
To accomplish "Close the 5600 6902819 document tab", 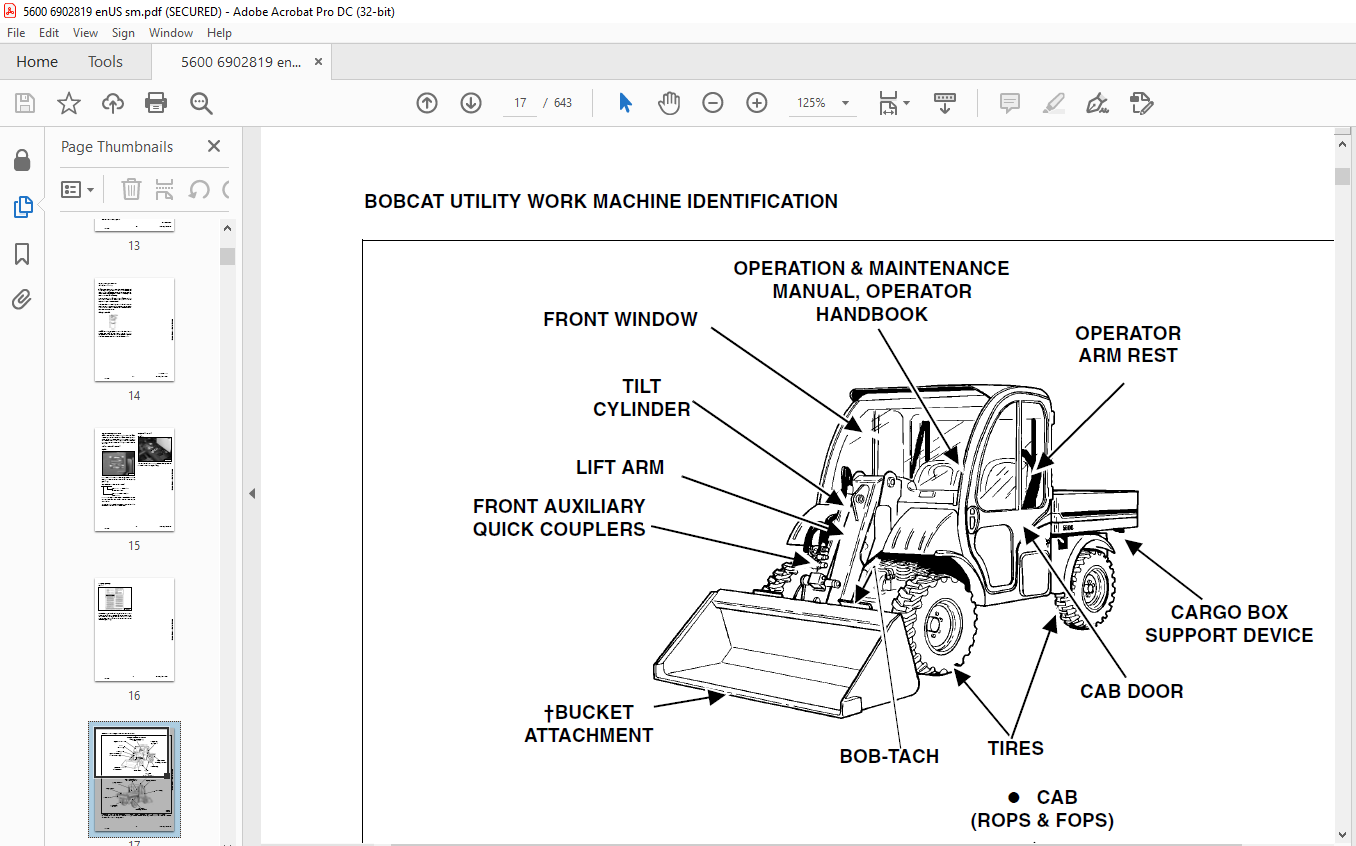I will (x=319, y=62).
